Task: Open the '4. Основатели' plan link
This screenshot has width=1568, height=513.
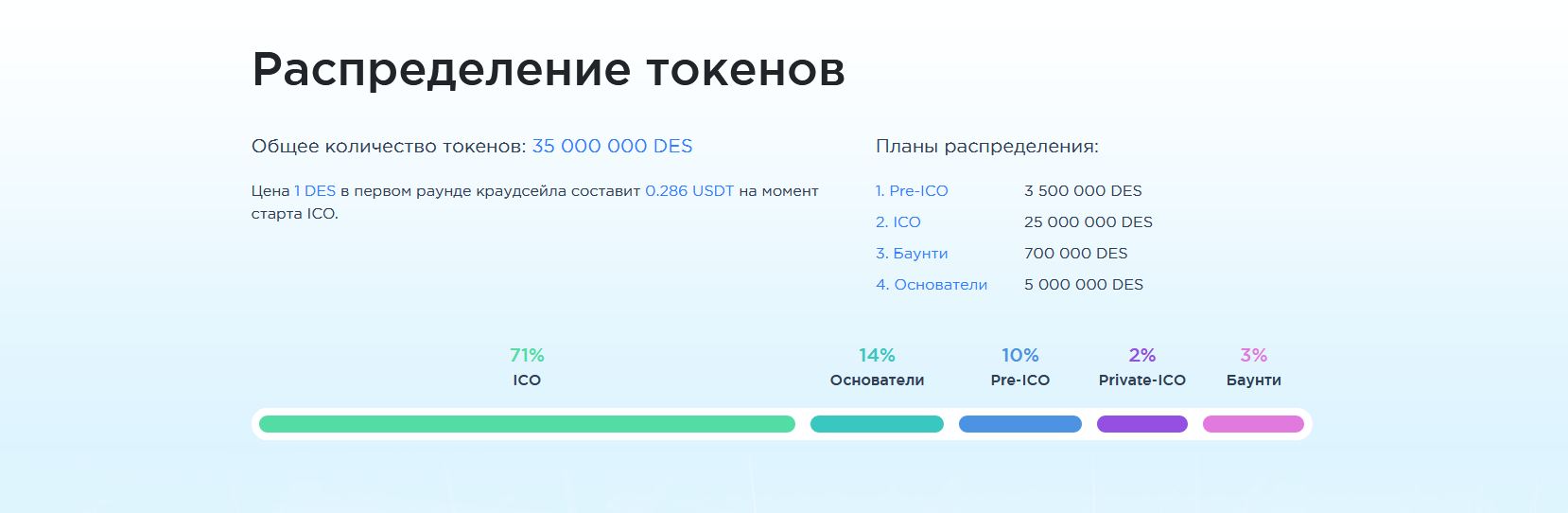Action: pos(932,284)
